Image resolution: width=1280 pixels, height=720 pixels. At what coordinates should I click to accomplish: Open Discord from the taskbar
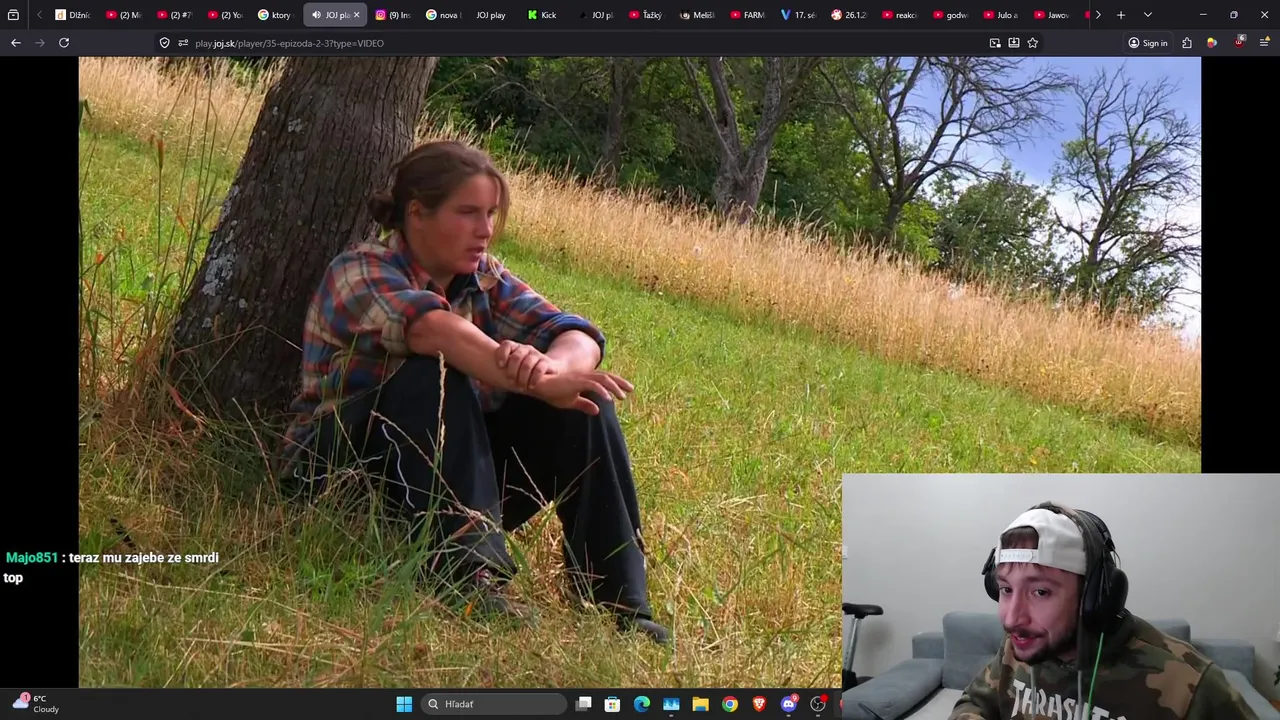tap(788, 704)
